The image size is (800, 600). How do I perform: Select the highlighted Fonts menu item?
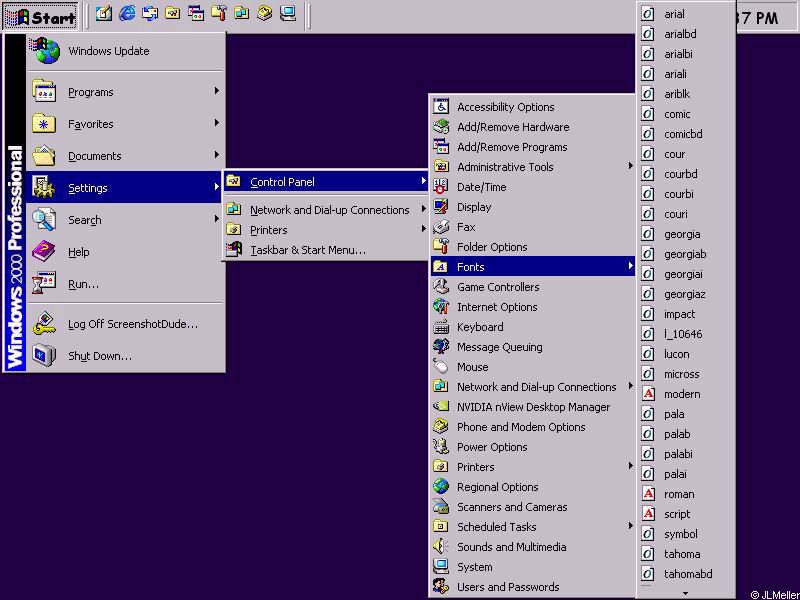(533, 266)
